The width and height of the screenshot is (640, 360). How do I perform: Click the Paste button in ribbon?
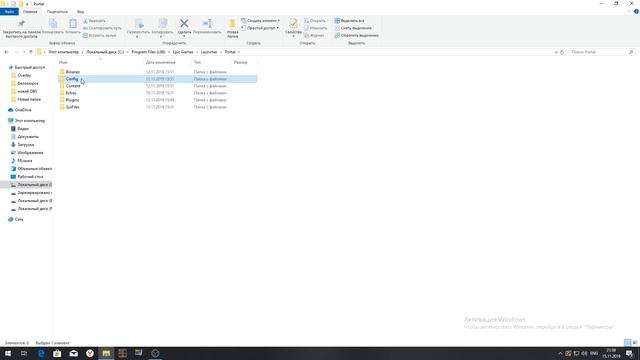73,27
